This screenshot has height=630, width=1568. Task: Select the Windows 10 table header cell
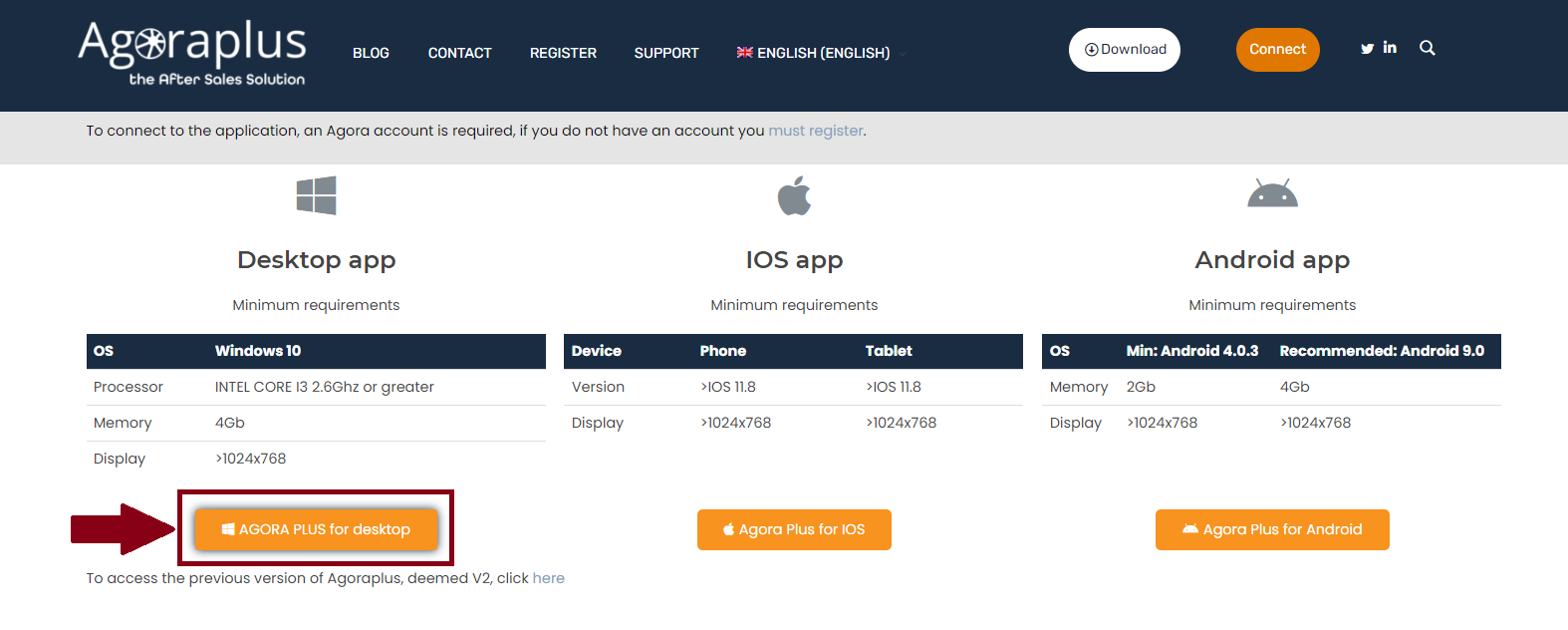click(x=258, y=351)
